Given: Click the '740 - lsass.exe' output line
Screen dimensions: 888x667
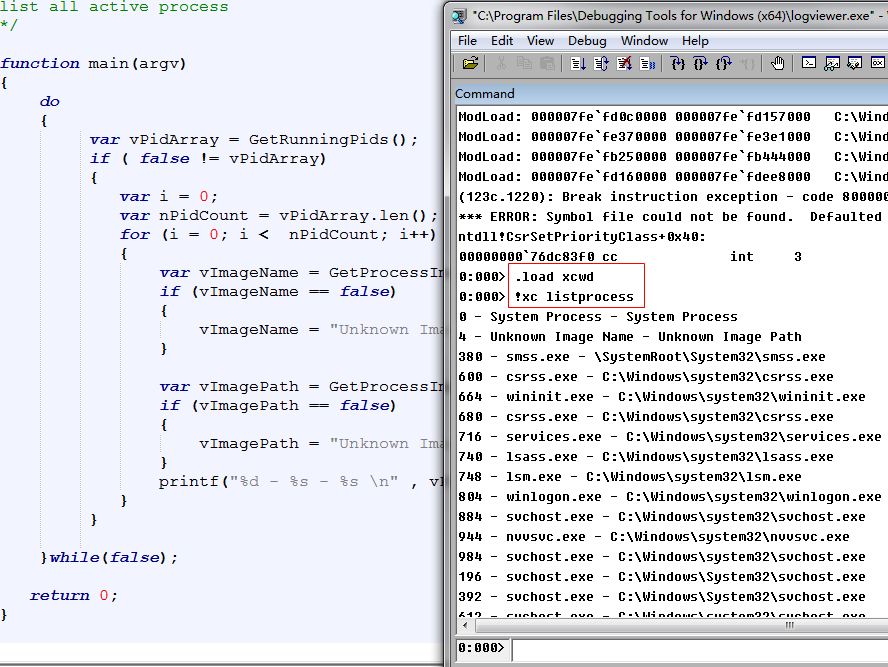Looking at the screenshot, I should (646, 457).
